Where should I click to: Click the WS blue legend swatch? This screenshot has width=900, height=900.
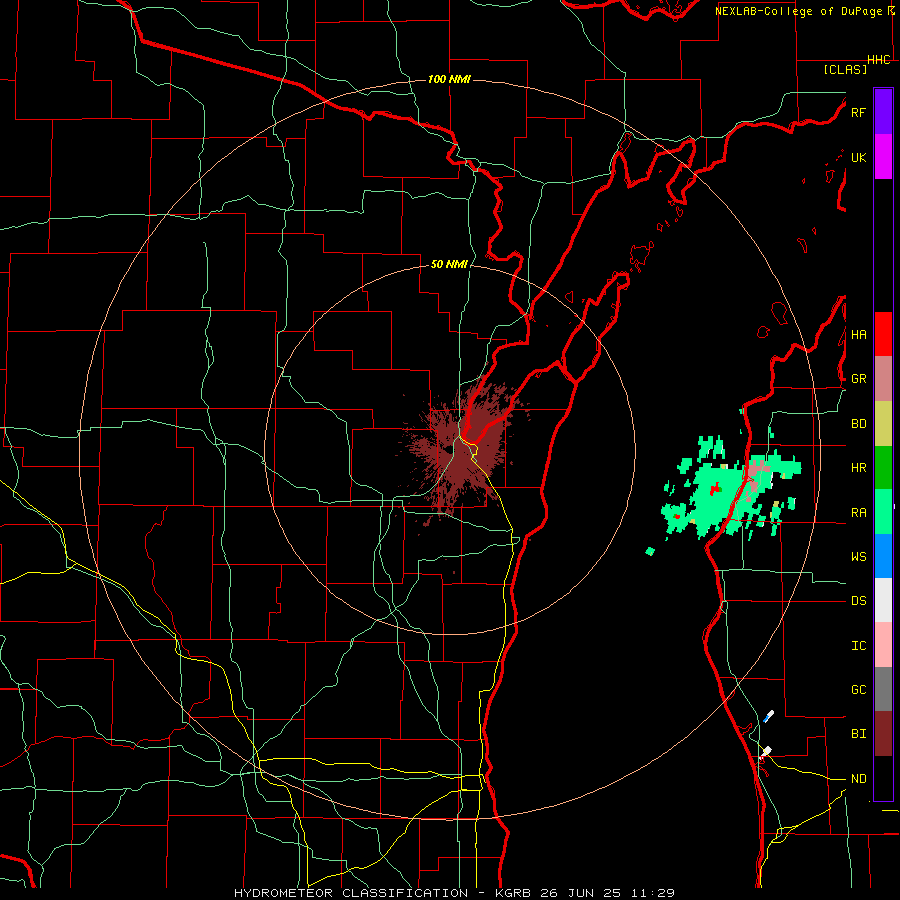(883, 556)
